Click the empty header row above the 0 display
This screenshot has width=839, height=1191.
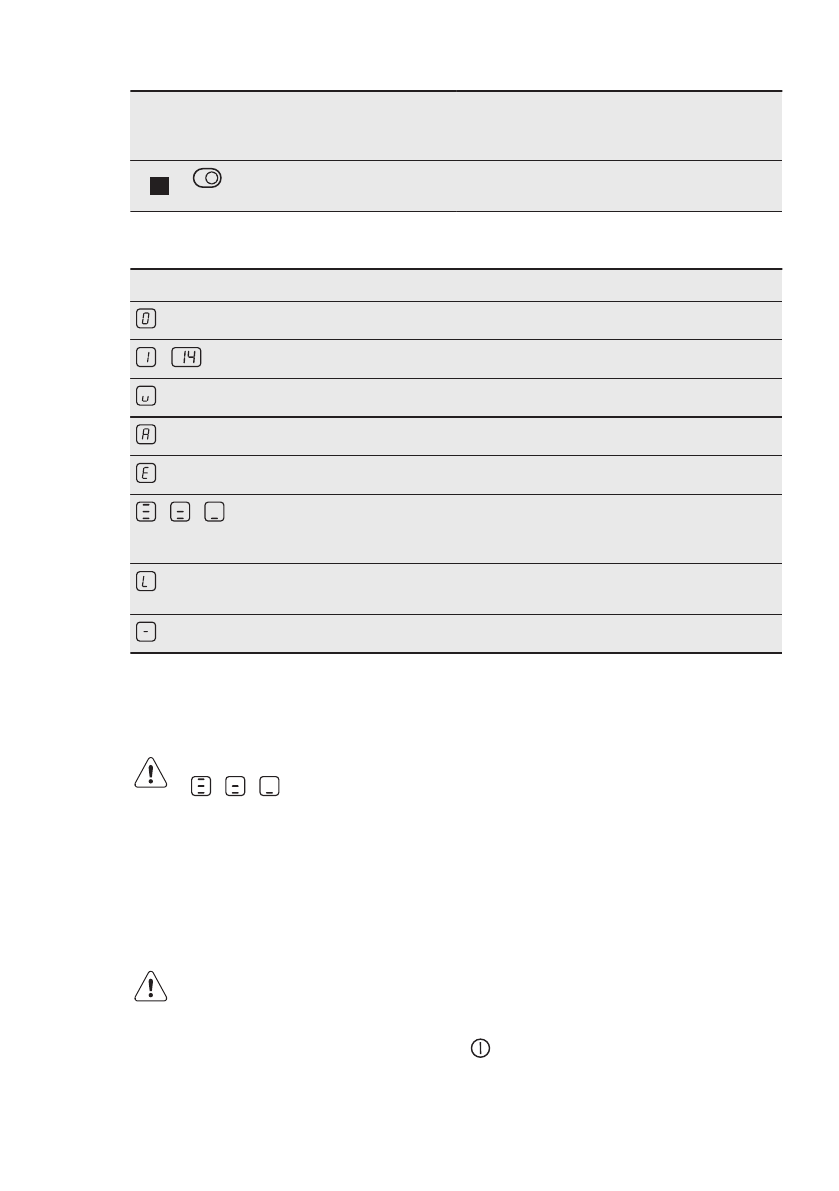pyautogui.click(x=455, y=285)
